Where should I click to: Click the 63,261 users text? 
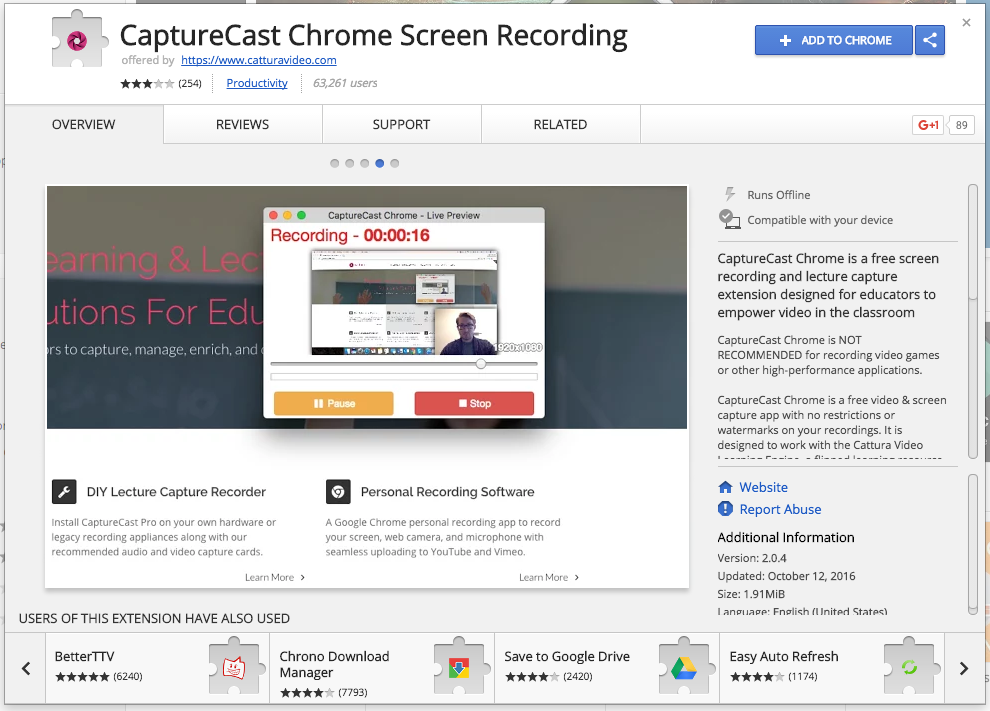tap(345, 83)
